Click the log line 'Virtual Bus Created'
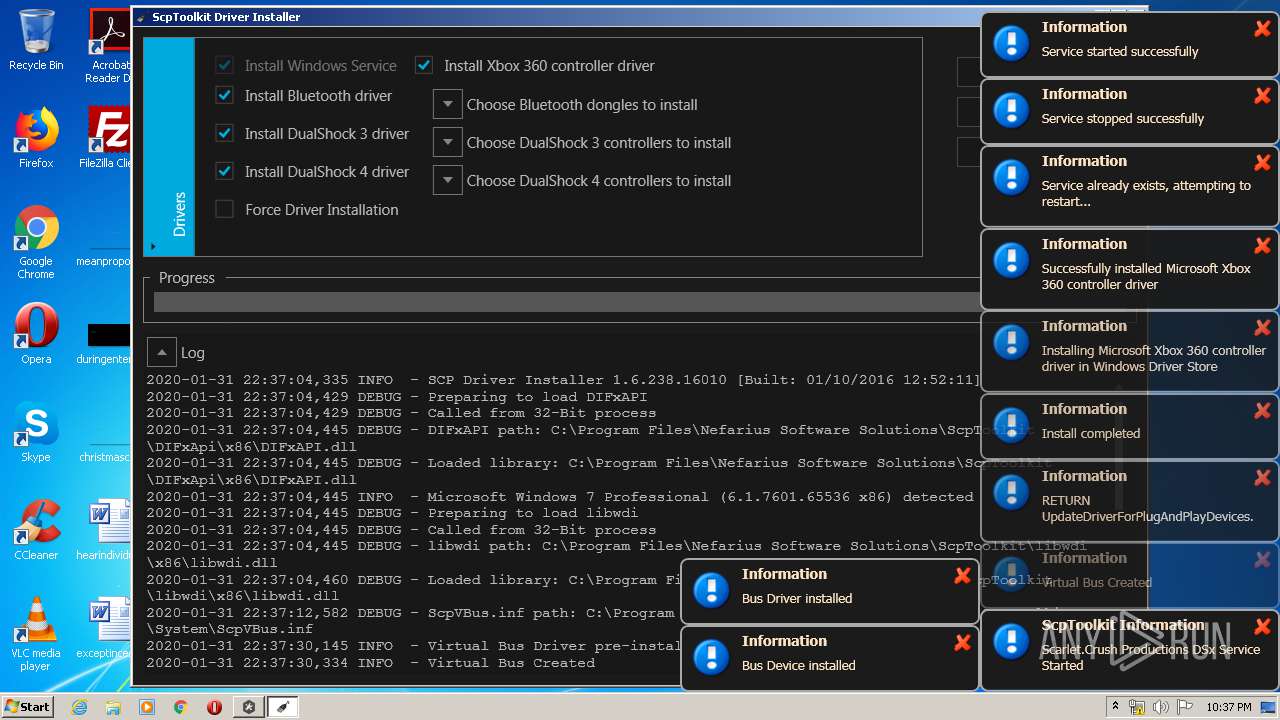This screenshot has height=720, width=1280. pos(371,663)
